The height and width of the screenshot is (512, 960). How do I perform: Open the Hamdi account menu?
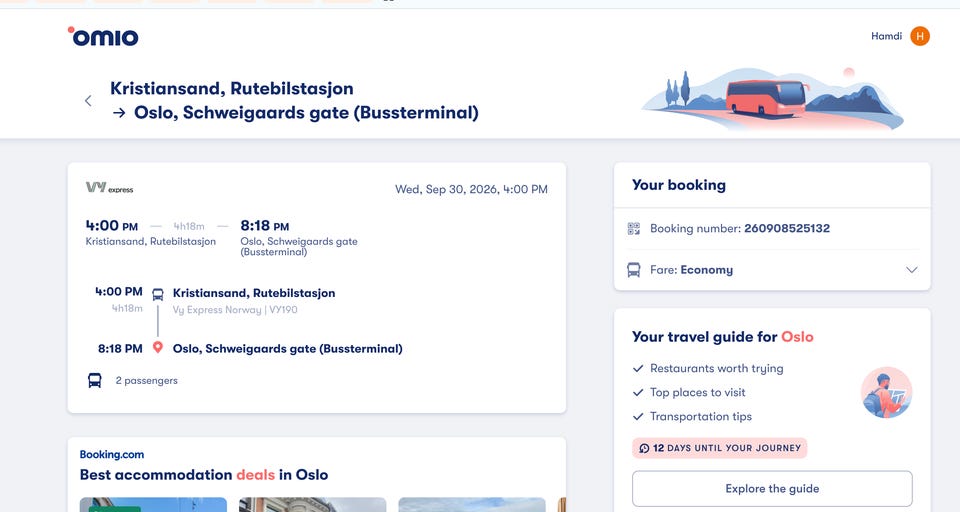pos(887,36)
